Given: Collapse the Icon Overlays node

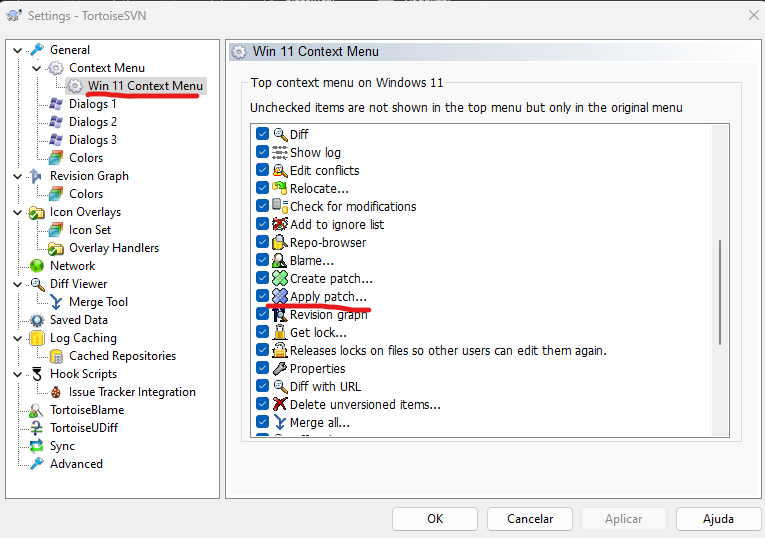Looking at the screenshot, I should (18, 213).
